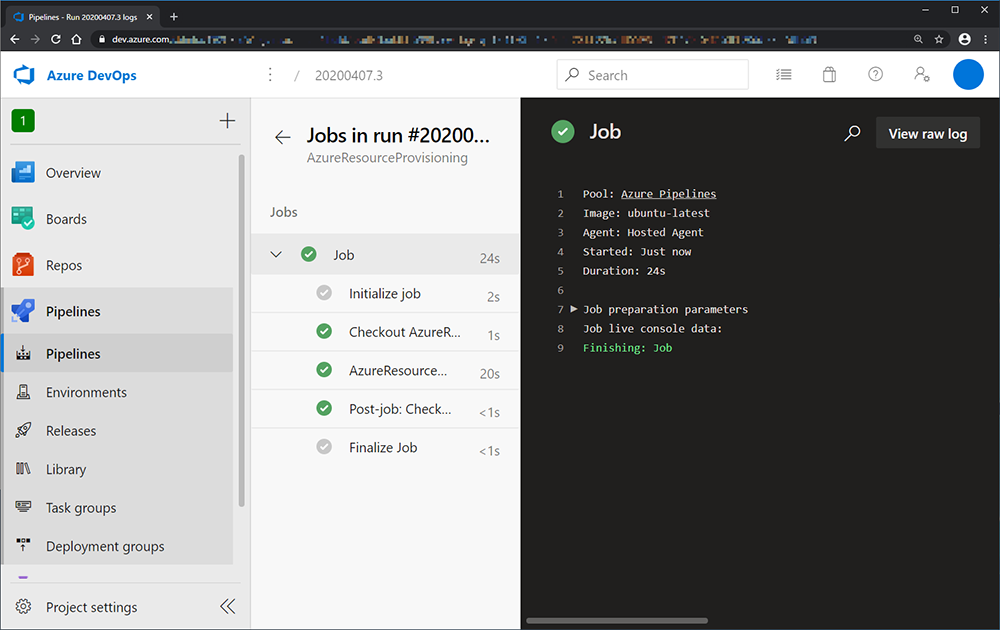Collapse the Job steps chevron
This screenshot has height=630, width=1000.
point(276,254)
